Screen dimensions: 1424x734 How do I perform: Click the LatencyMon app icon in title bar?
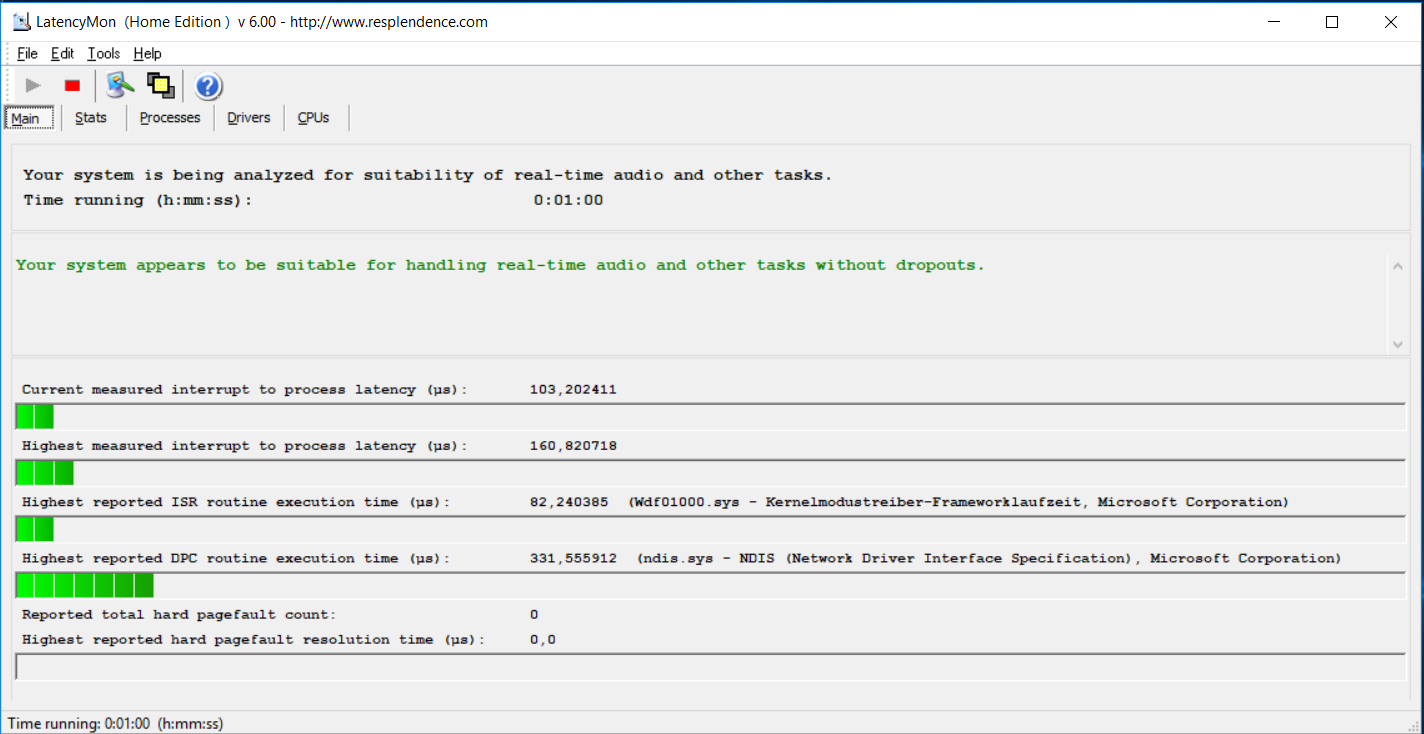pos(20,22)
